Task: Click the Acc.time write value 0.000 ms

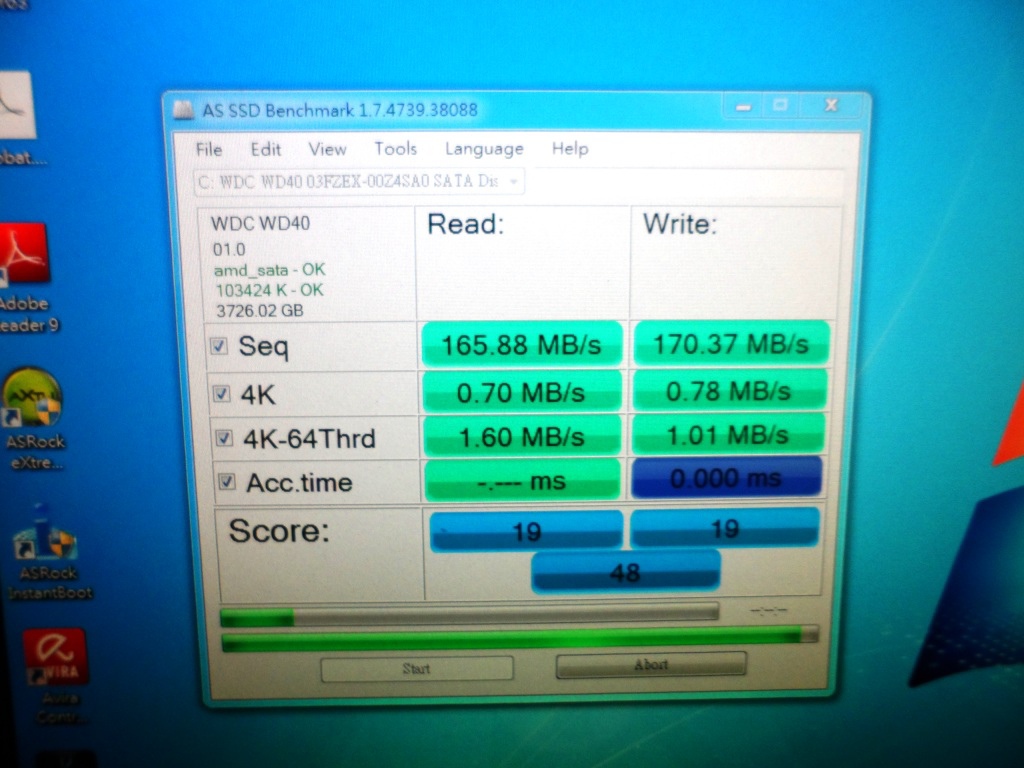Action: (726, 477)
